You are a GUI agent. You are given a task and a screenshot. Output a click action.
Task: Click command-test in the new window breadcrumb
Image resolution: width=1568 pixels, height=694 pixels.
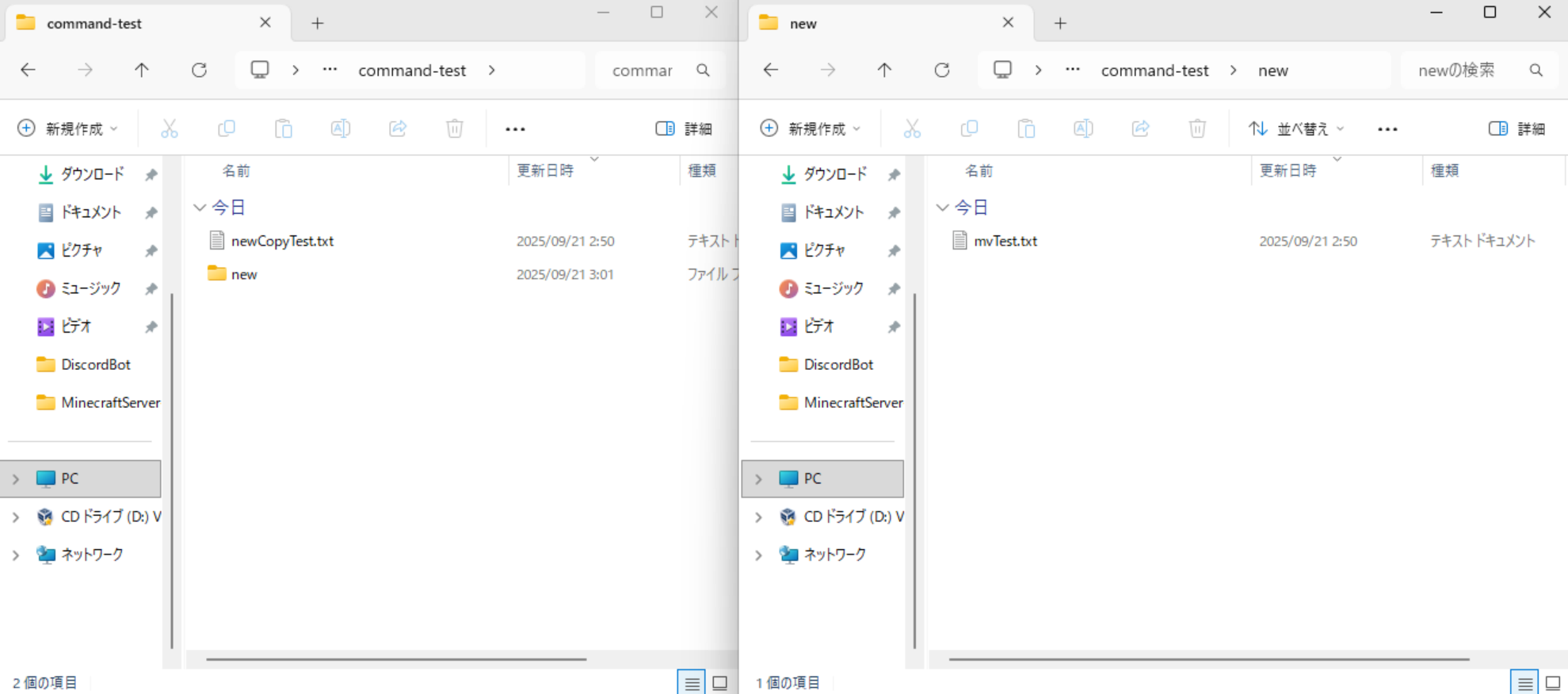coord(1154,71)
